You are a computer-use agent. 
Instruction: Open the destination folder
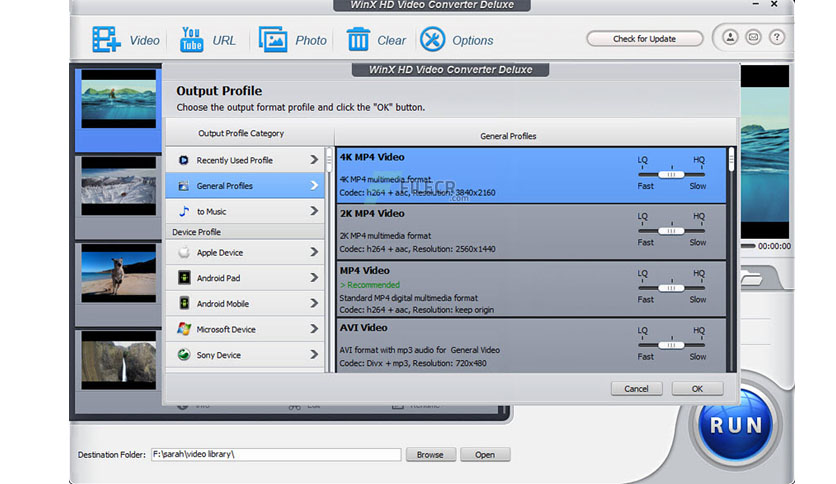(485, 455)
